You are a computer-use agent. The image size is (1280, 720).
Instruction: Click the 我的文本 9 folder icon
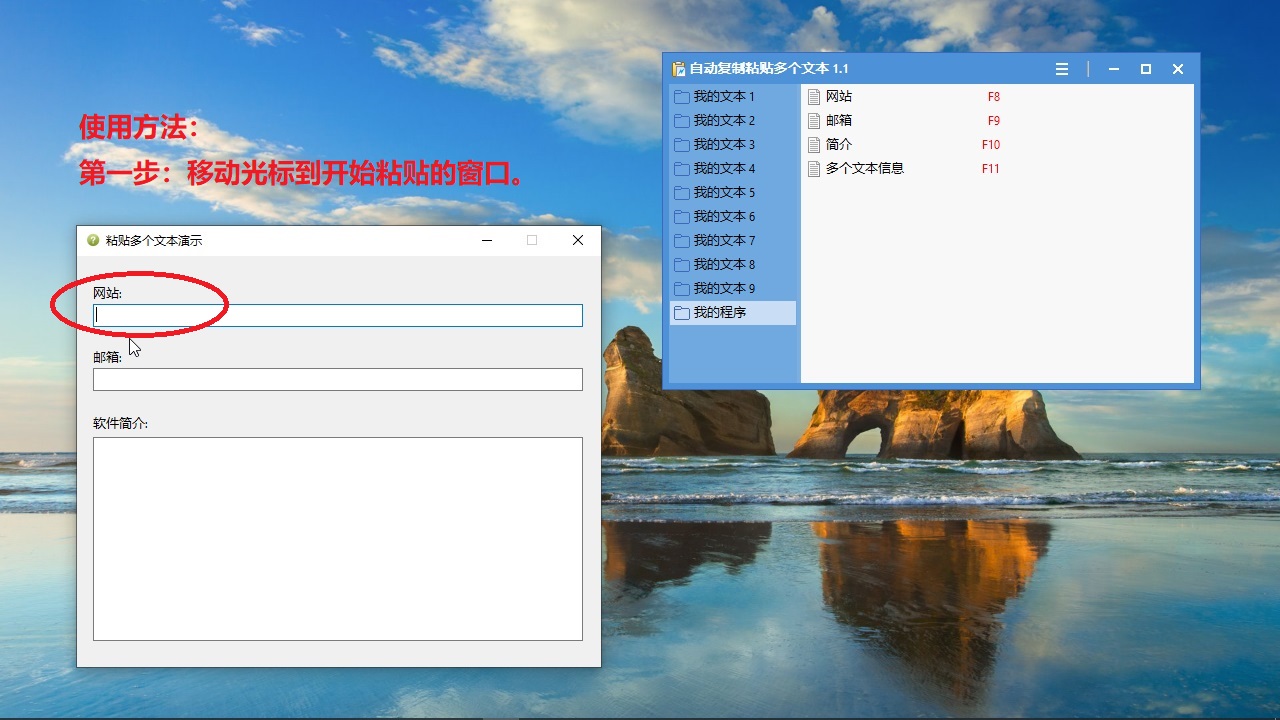(682, 289)
